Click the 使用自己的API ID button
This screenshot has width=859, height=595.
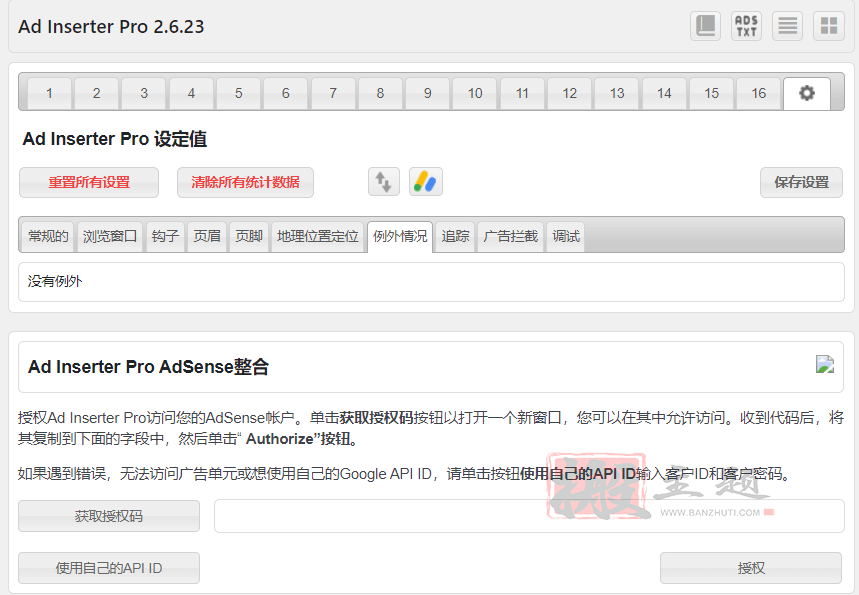tap(108, 568)
